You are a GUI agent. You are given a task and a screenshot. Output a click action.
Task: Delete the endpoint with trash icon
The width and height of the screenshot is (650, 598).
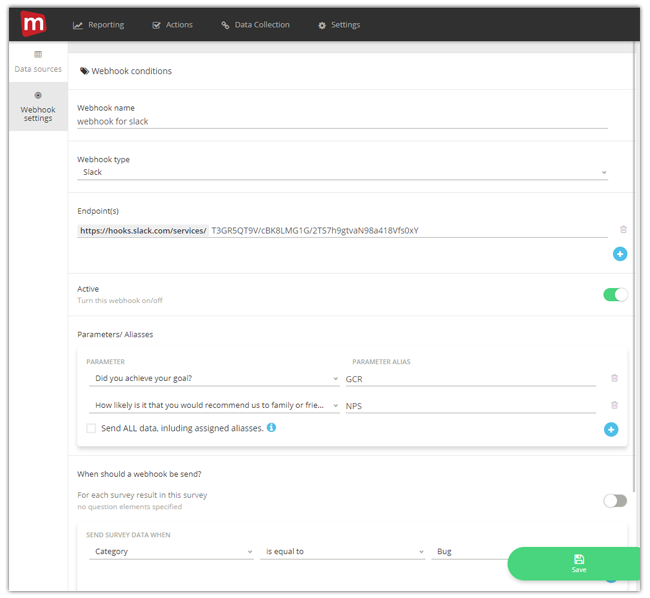pos(623,230)
